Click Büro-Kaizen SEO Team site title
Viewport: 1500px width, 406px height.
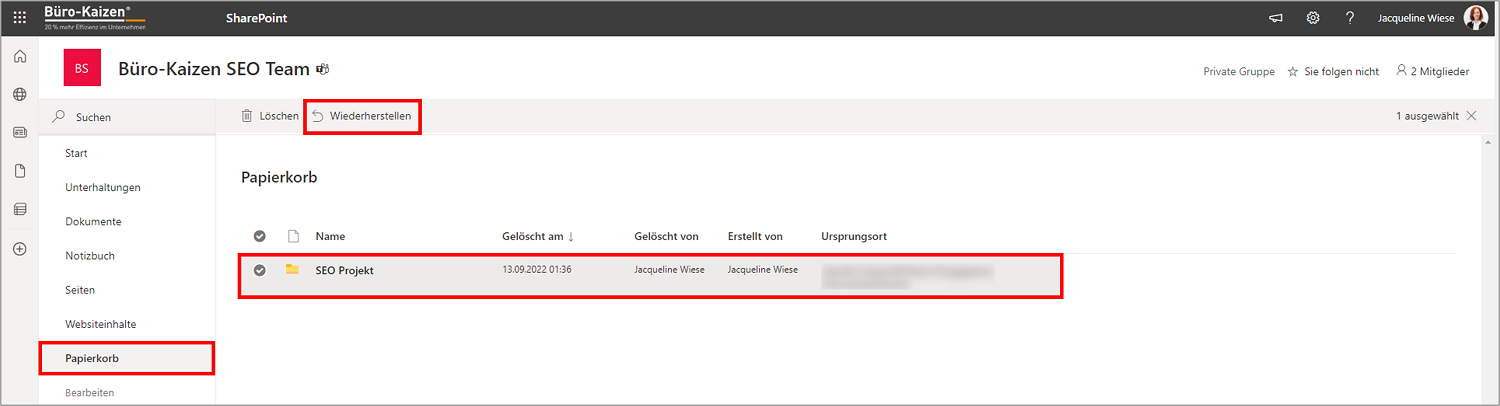(214, 69)
